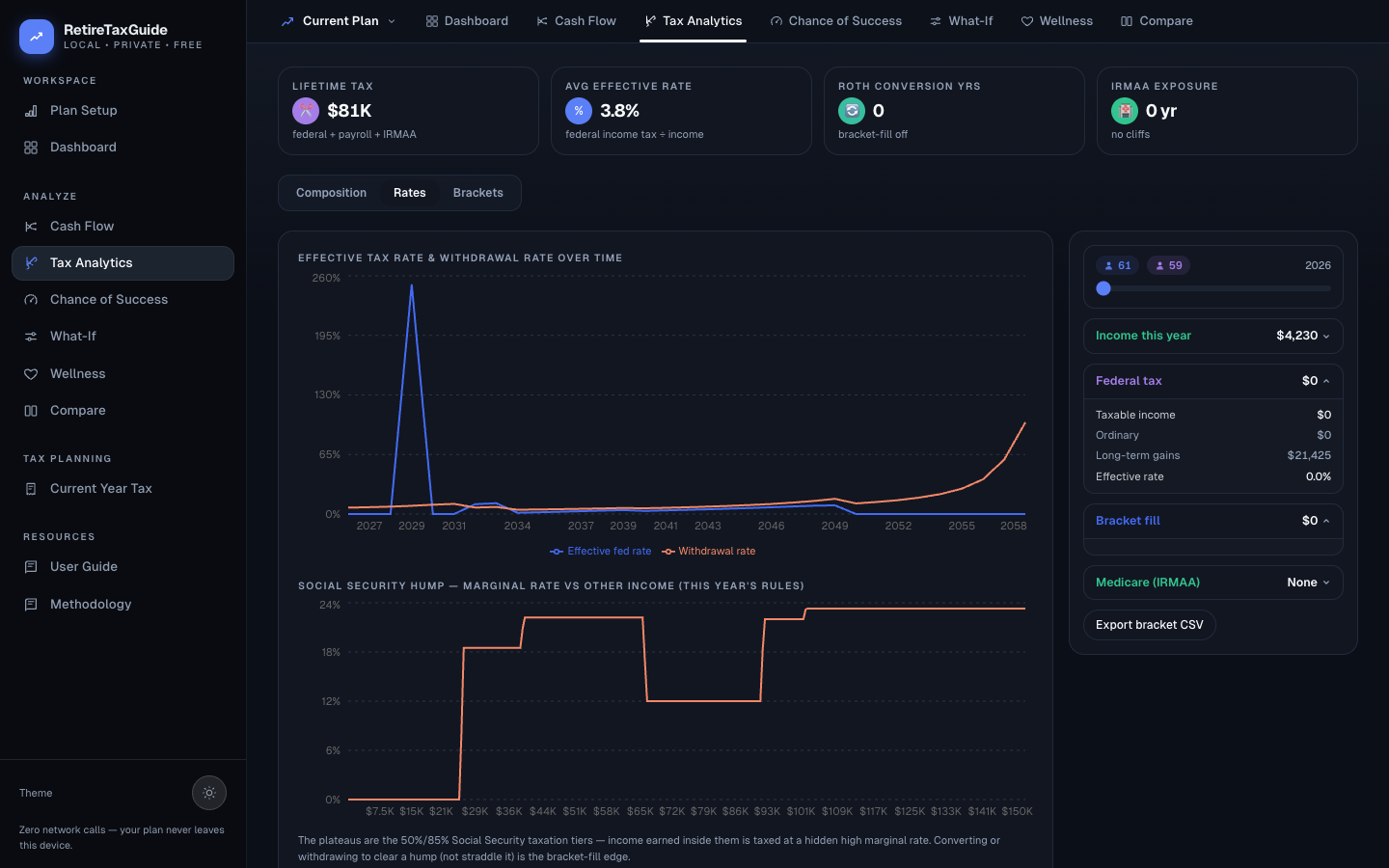Select the Rates sub-tab
Viewport: 1389px width, 868px height.
point(410,193)
